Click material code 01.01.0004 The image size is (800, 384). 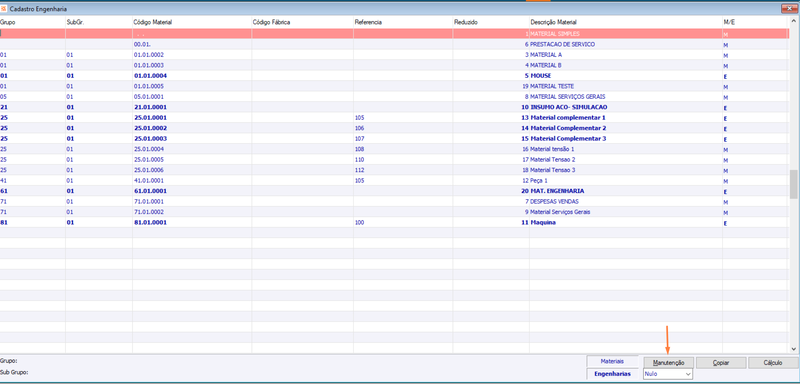pyautogui.click(x=151, y=75)
